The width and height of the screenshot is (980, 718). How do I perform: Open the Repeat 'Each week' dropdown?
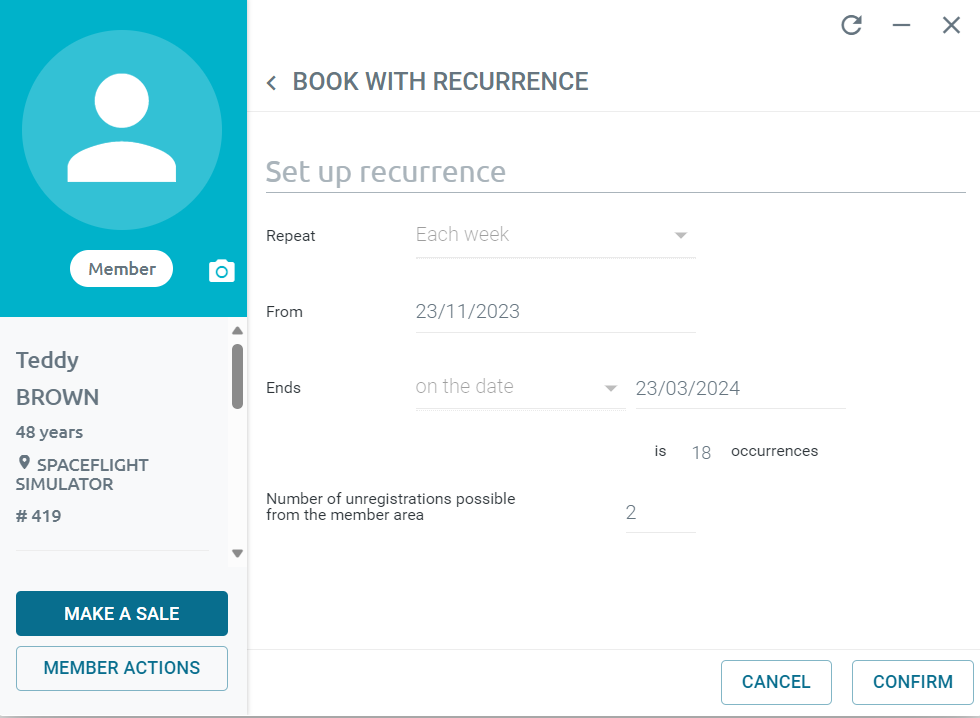pyautogui.click(x=556, y=236)
